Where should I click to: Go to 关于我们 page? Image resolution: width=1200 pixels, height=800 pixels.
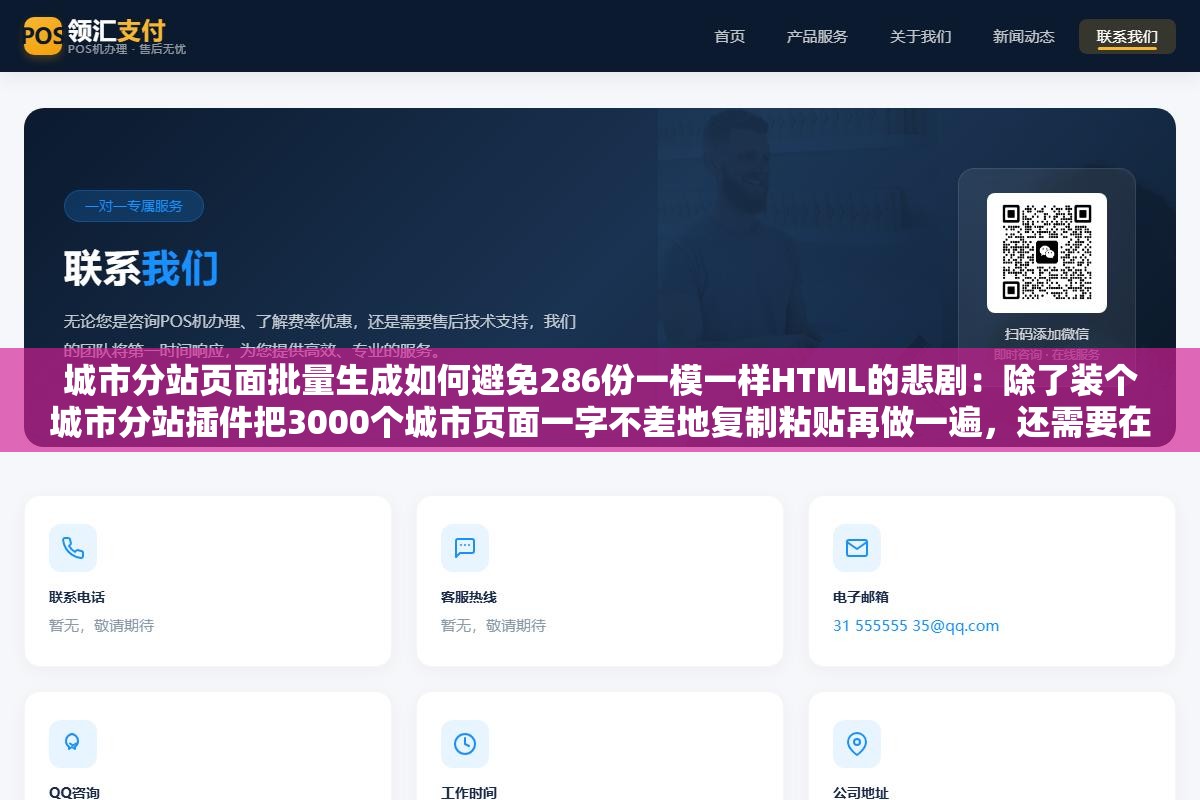(921, 36)
